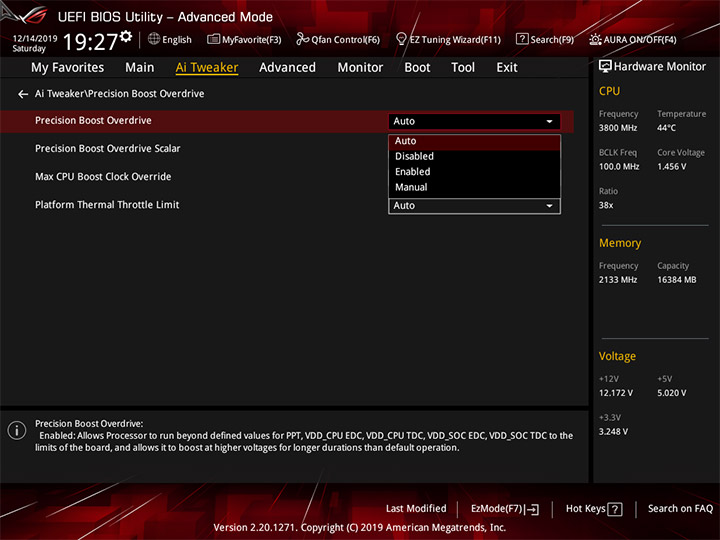Click Search(F9) label
Image resolution: width=720 pixels, height=540 pixels.
[552, 40]
